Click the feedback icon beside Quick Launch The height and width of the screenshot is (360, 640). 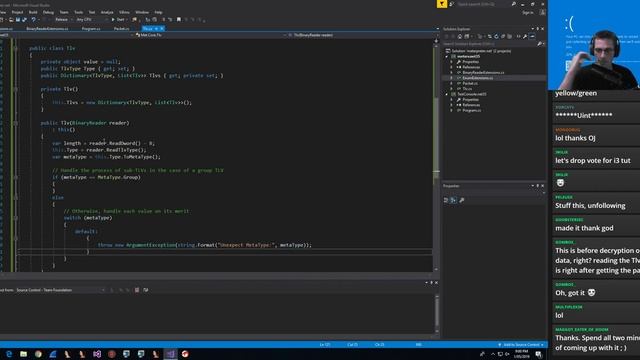[x=452, y=4]
